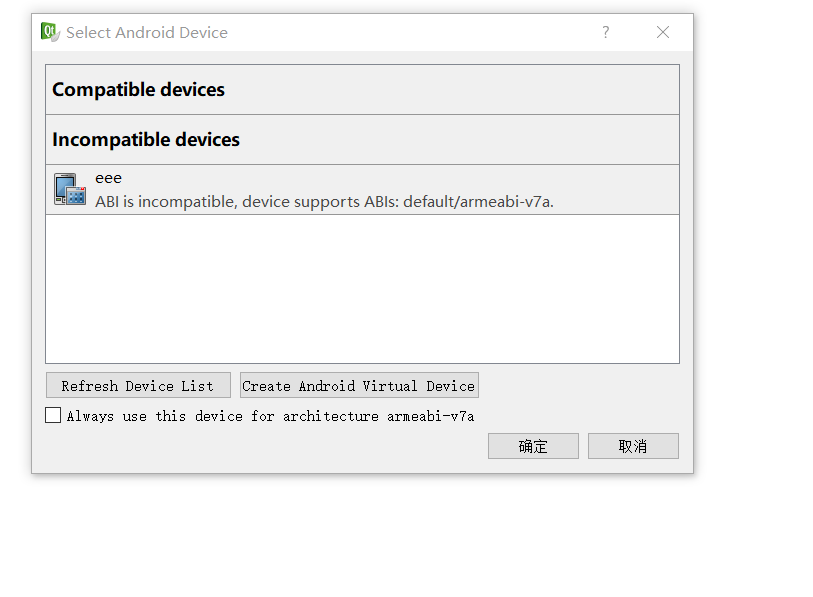The width and height of the screenshot is (813, 597).
Task: Collapse the Incompatible devices section header
Action: click(362, 140)
